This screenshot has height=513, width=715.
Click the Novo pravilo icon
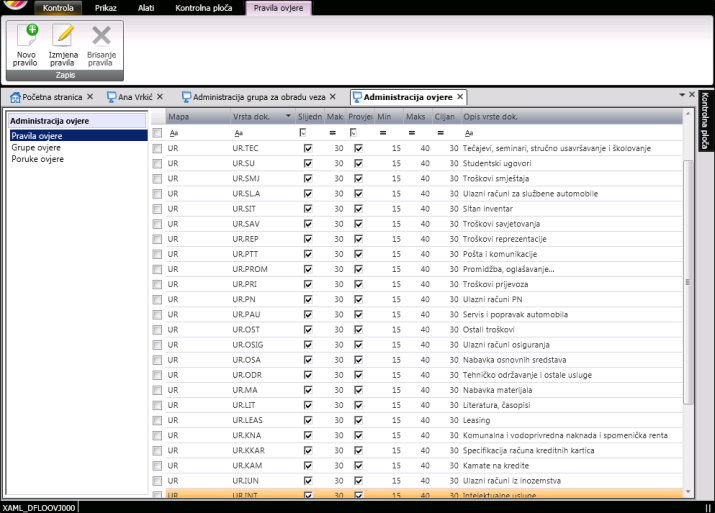pos(26,36)
